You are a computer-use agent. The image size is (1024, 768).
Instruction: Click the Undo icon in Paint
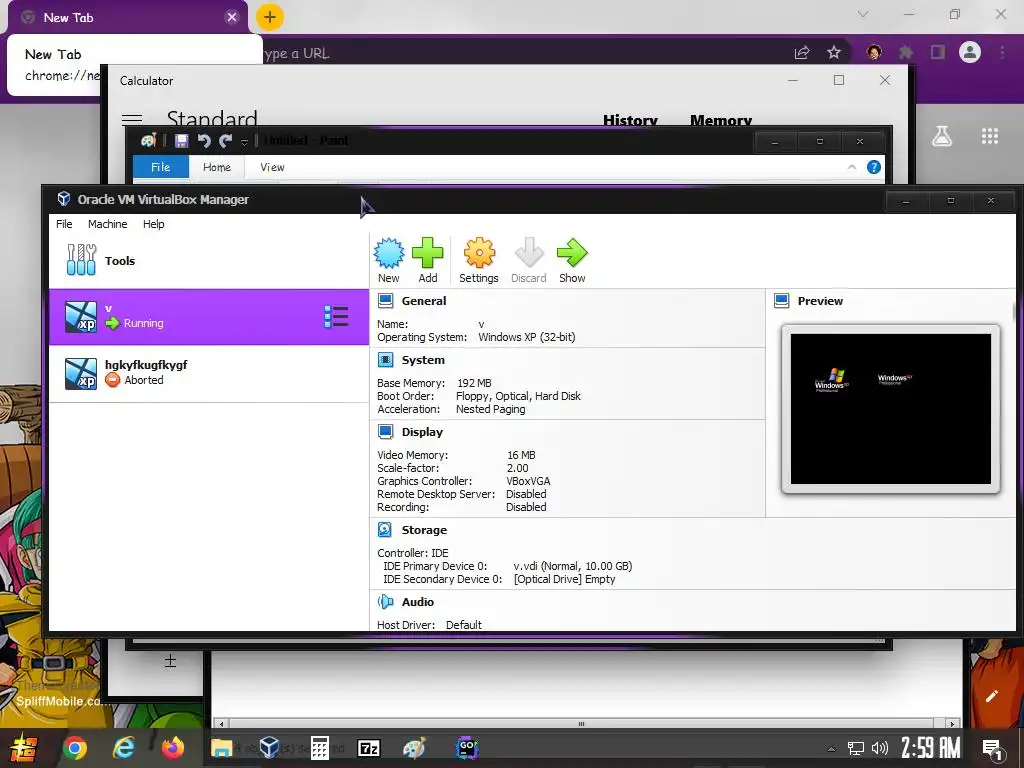[204, 140]
